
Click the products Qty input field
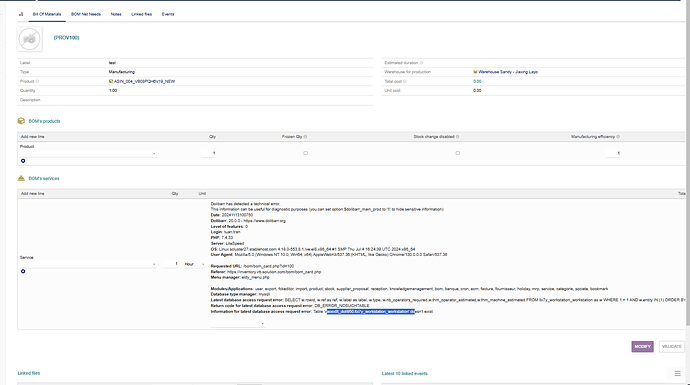(209, 153)
